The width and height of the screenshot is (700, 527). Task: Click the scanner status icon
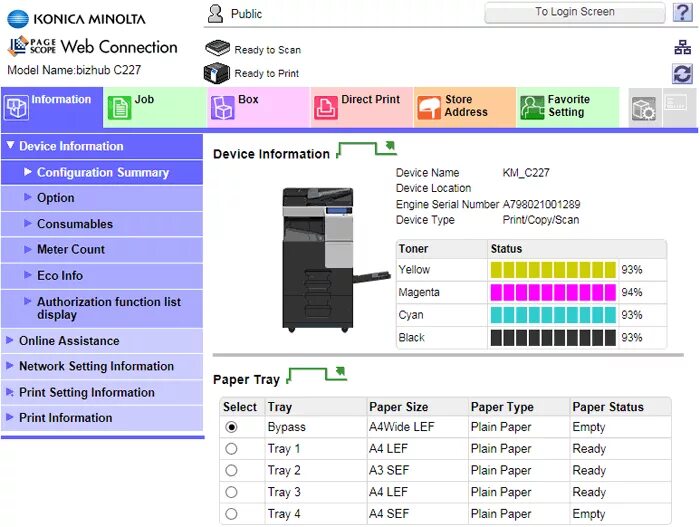coord(217,48)
